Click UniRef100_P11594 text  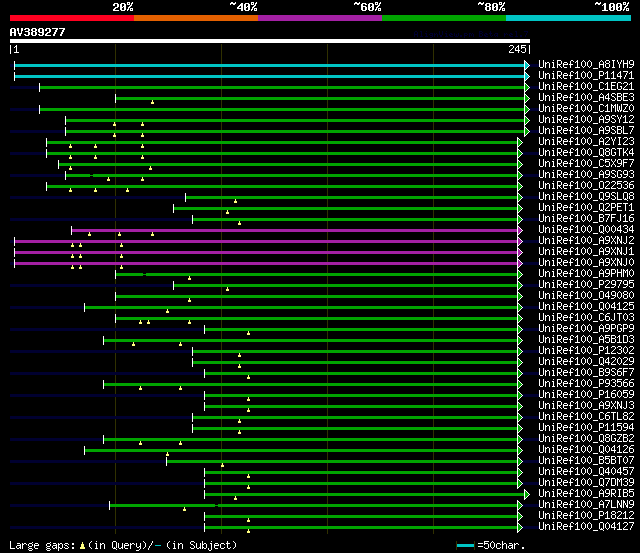pyautogui.click(x=586, y=428)
